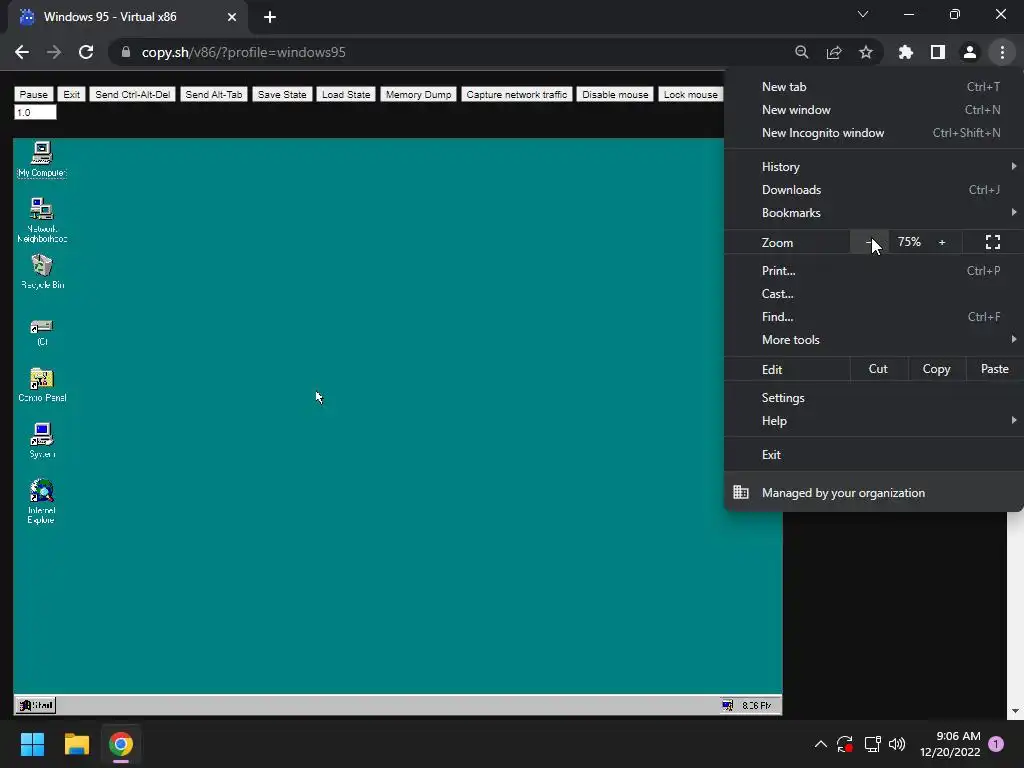Viewport: 1024px width, 768px height.
Task: Click the site lock icon in address bar
Action: pyautogui.click(x=126, y=52)
